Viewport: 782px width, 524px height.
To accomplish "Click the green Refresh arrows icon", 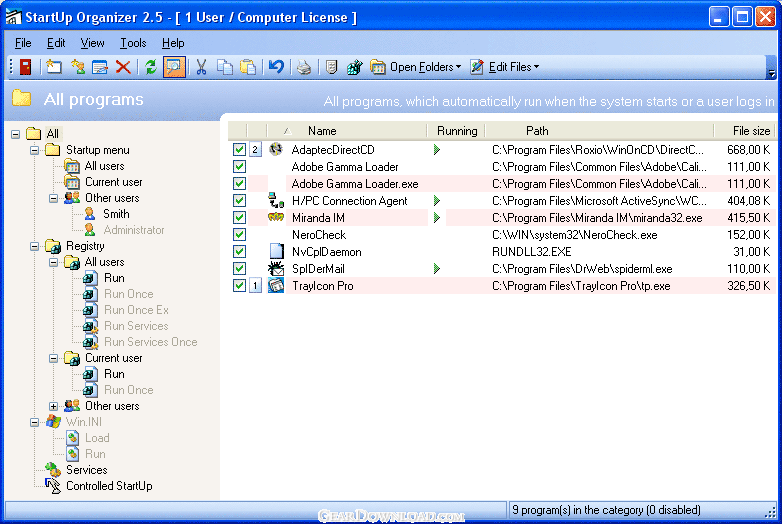I will [150, 67].
